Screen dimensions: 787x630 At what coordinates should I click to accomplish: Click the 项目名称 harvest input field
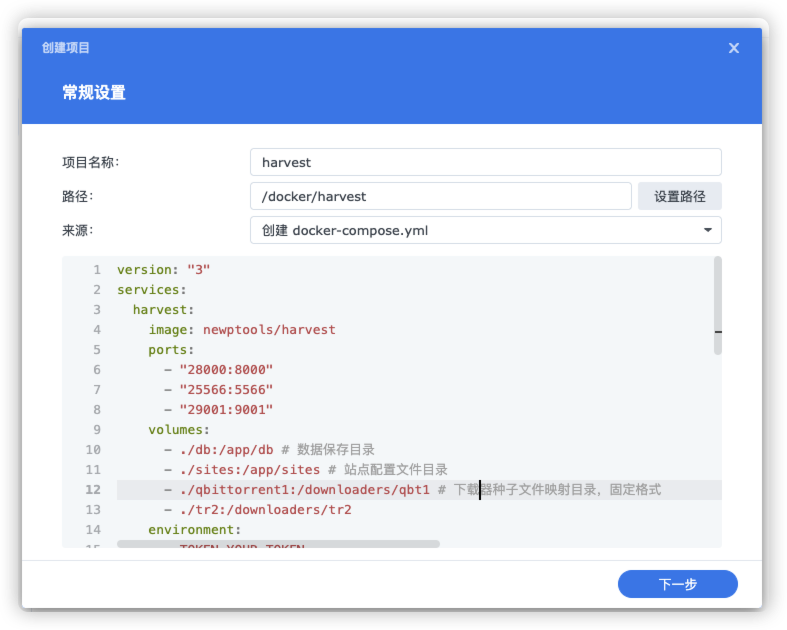pos(485,162)
